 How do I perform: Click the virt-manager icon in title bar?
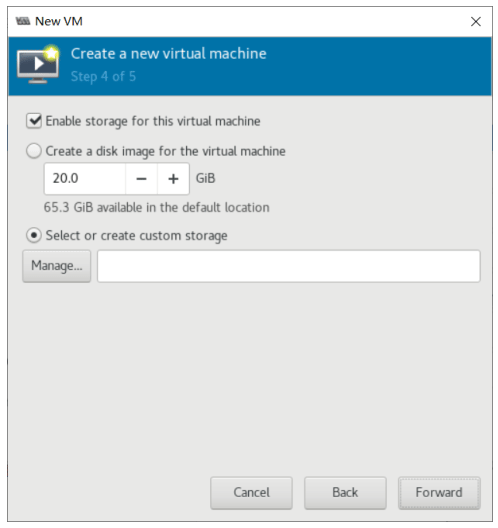(x=23, y=22)
